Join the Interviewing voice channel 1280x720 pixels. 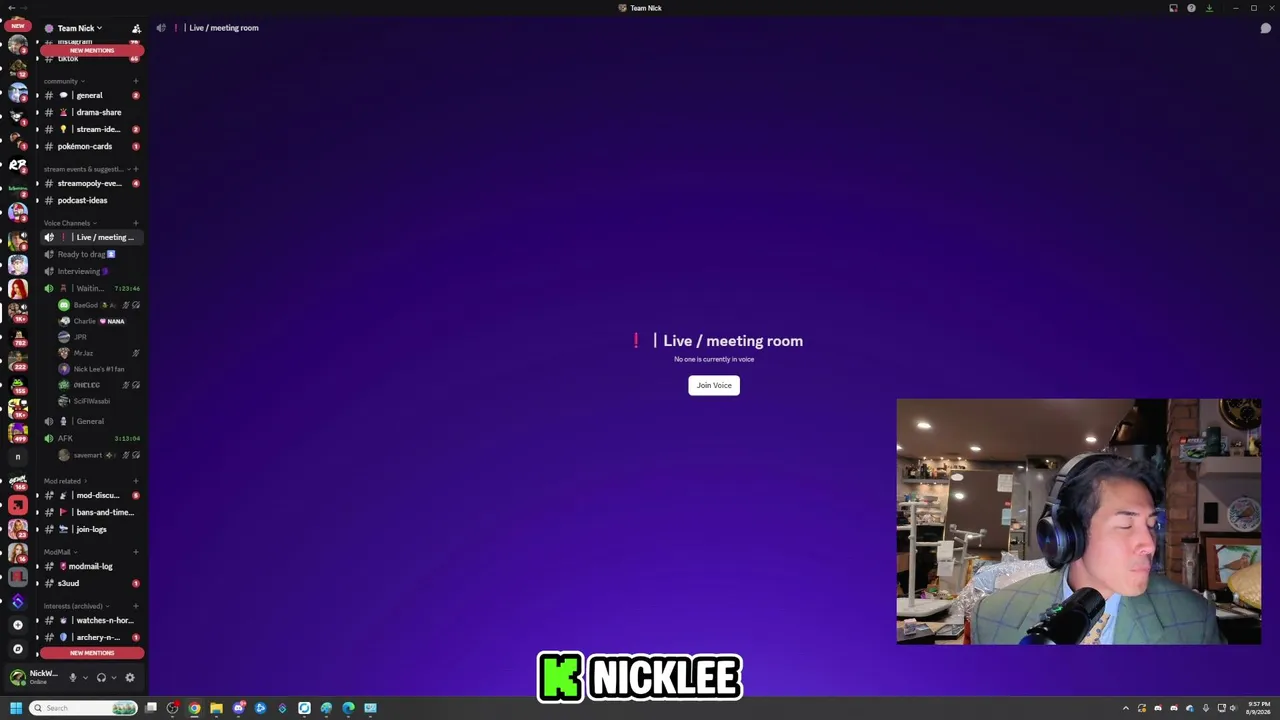92,271
